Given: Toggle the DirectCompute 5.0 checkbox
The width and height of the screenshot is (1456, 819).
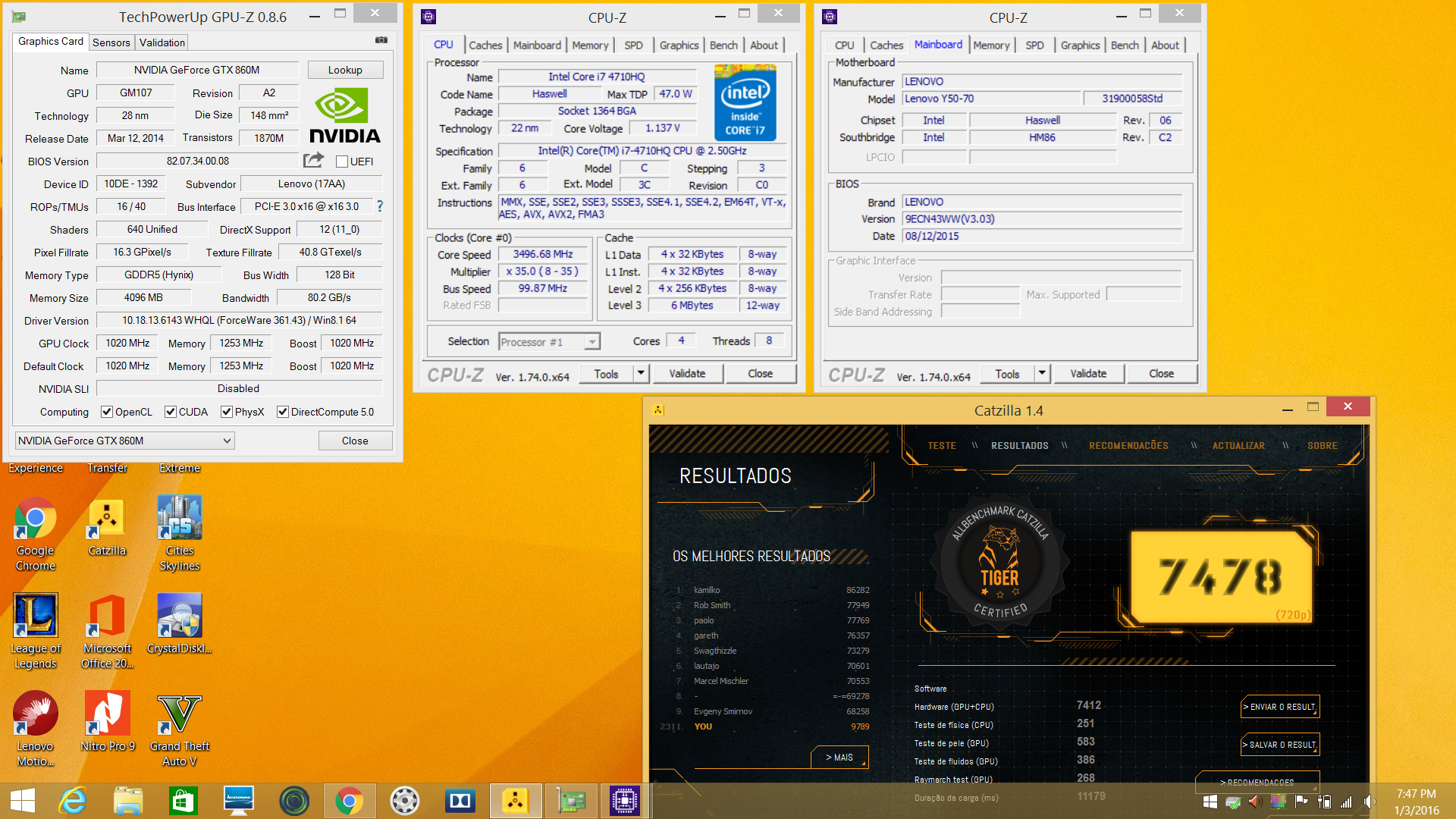Looking at the screenshot, I should click(282, 412).
